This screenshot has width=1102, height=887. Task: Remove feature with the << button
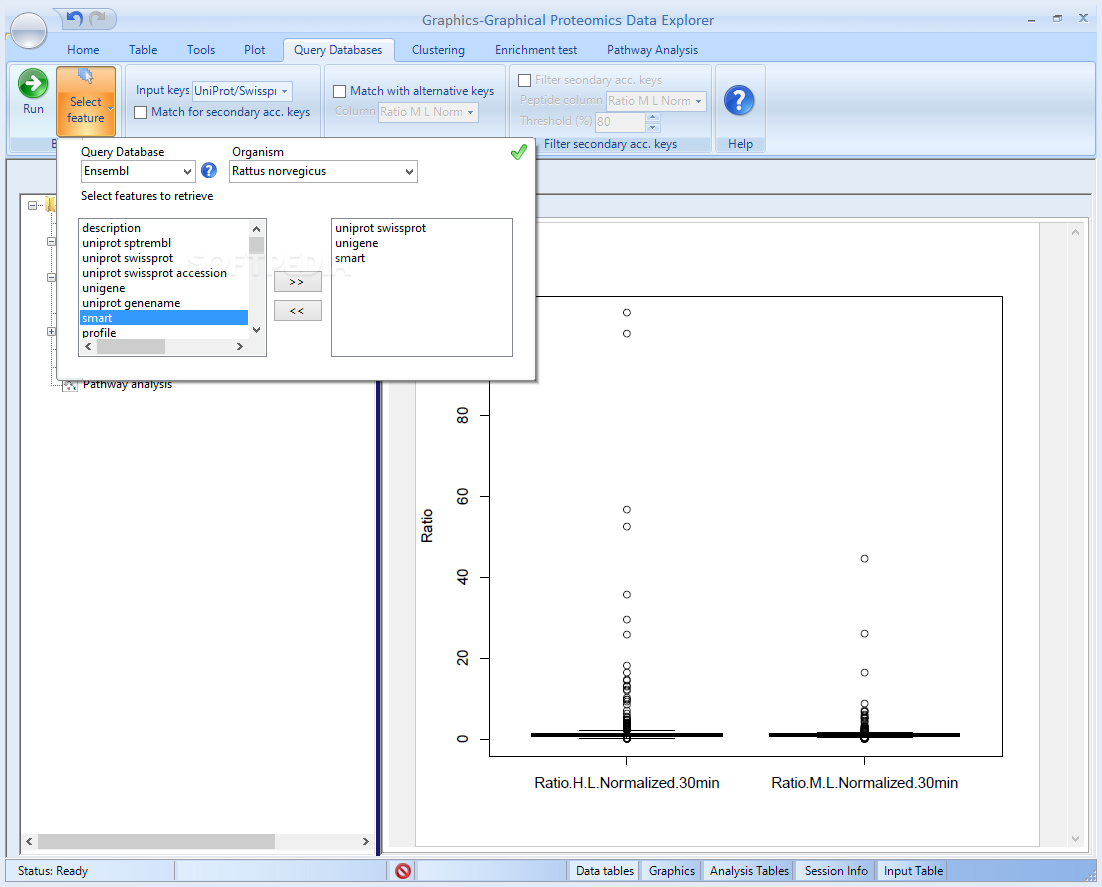[297, 311]
